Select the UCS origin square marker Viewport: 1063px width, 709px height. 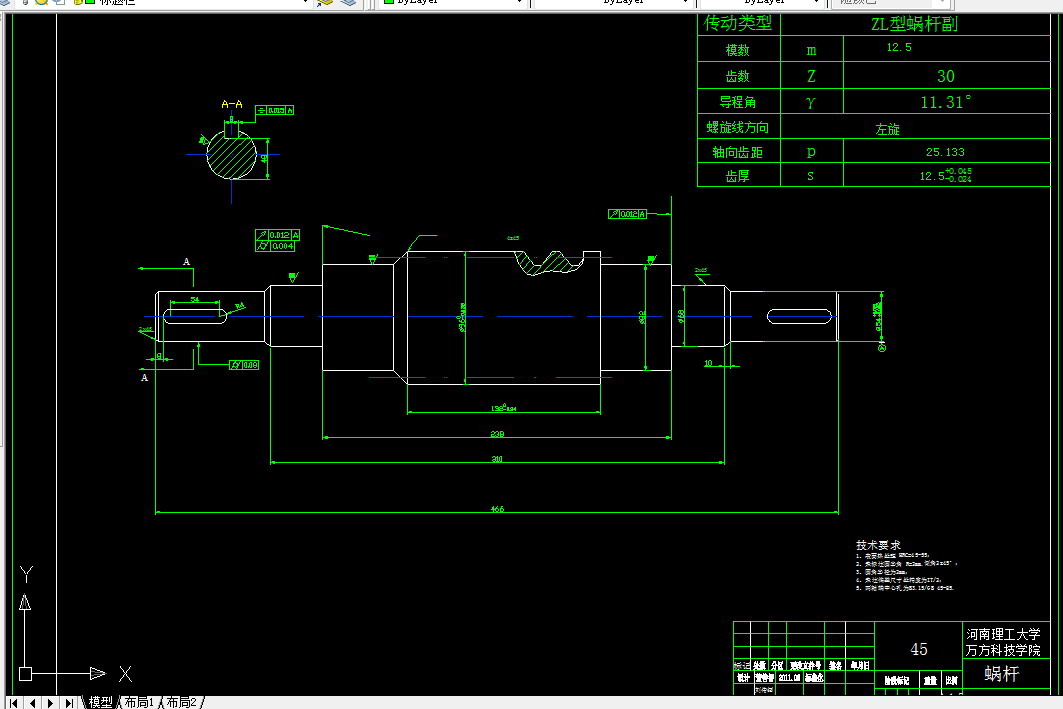click(x=25, y=674)
